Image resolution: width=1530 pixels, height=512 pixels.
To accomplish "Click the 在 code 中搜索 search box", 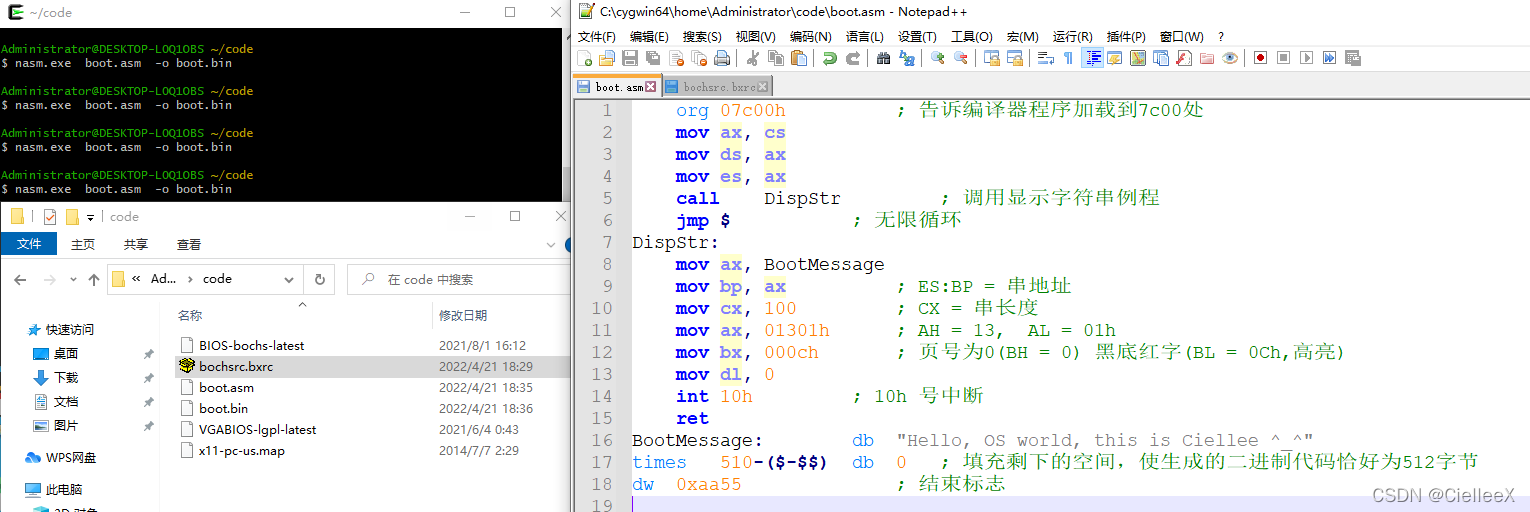I will pyautogui.click(x=458, y=279).
